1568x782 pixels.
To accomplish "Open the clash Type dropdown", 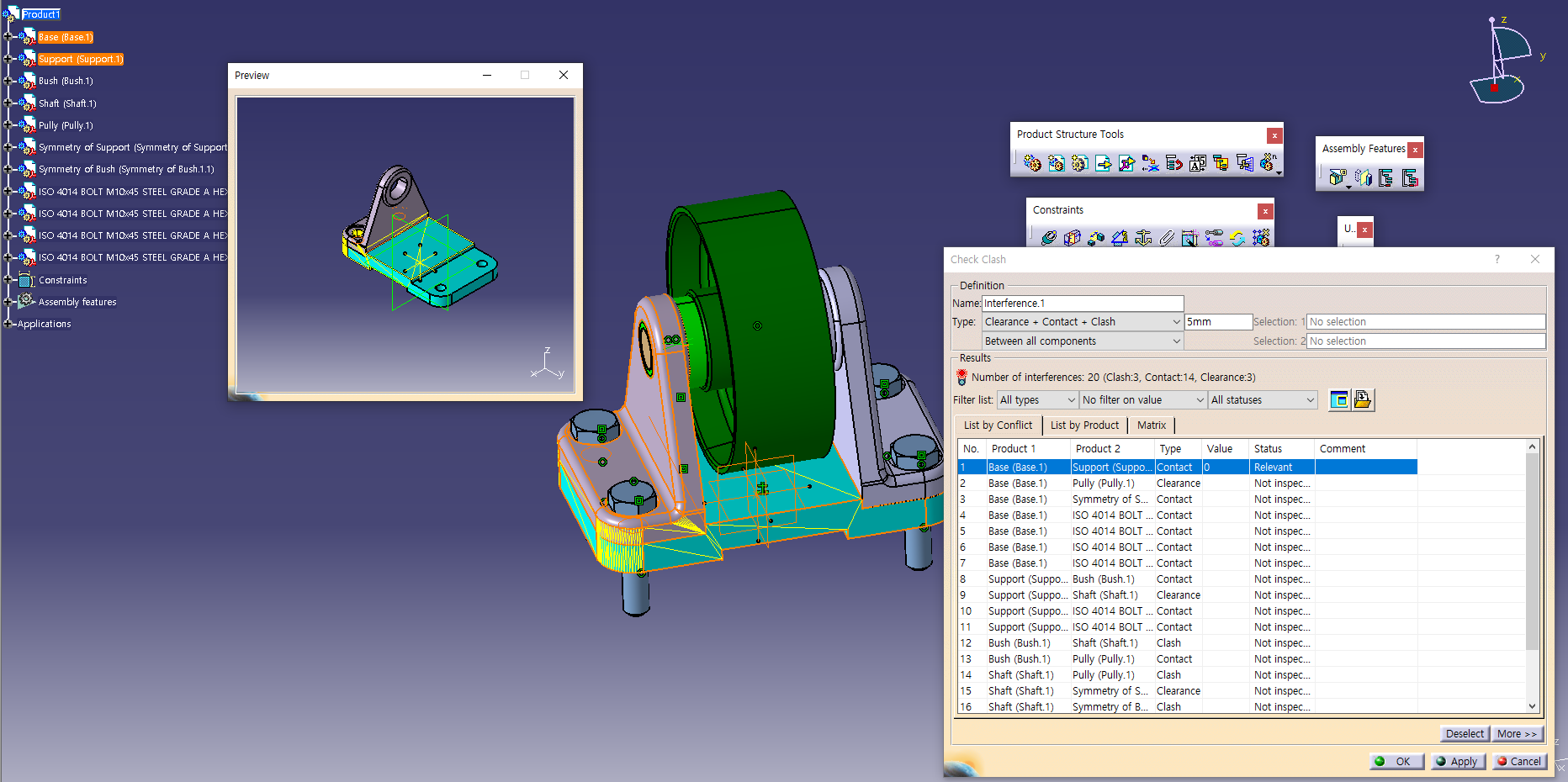I will pos(1083,322).
